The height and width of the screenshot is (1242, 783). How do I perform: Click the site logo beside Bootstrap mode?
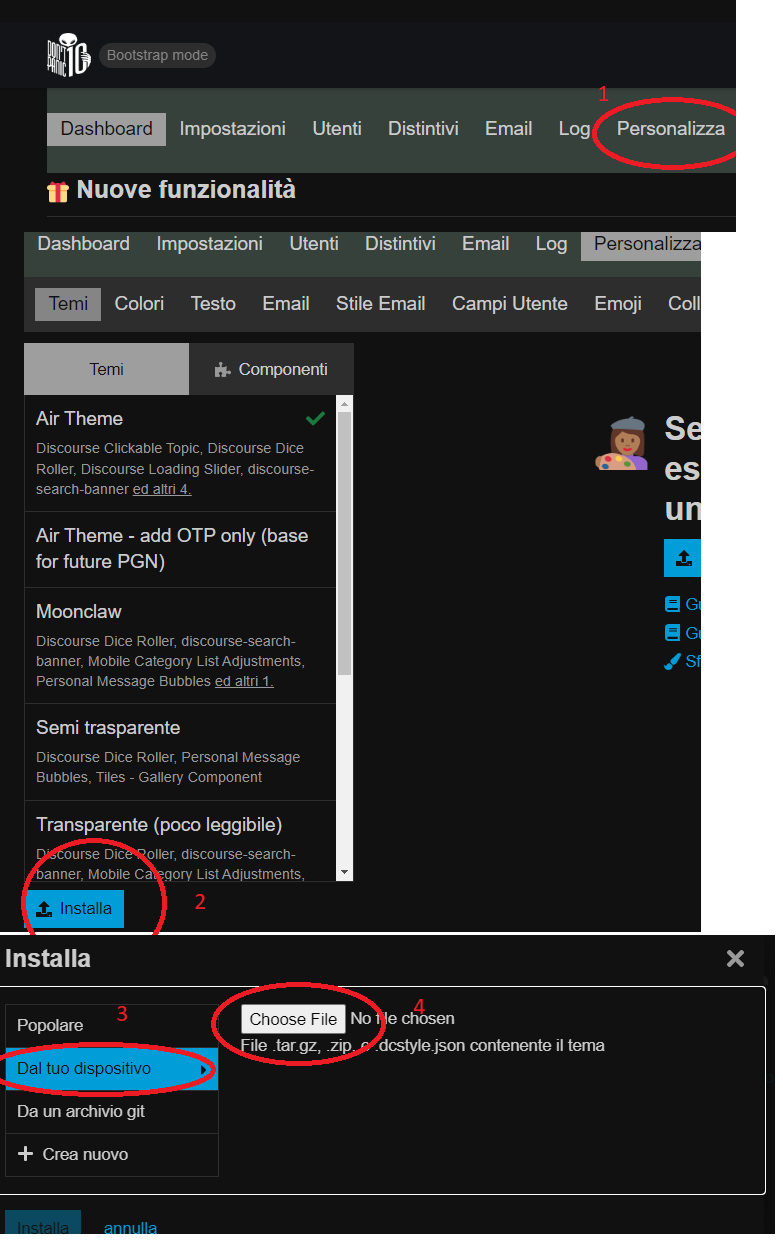[68, 55]
